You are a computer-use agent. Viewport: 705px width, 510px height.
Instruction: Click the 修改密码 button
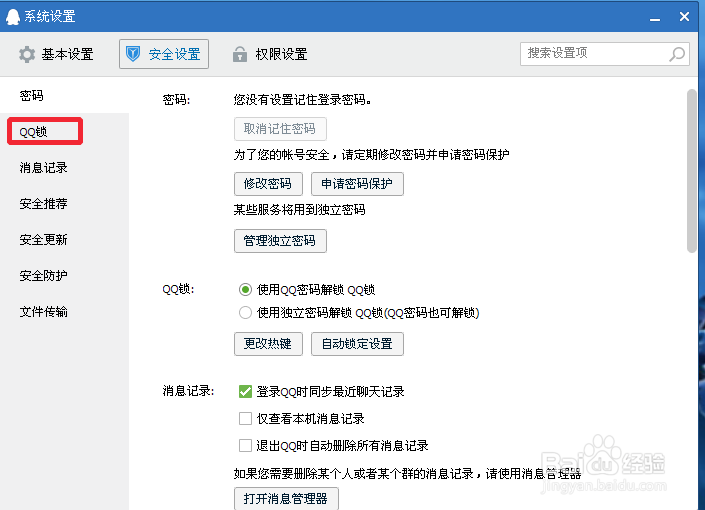click(268, 184)
